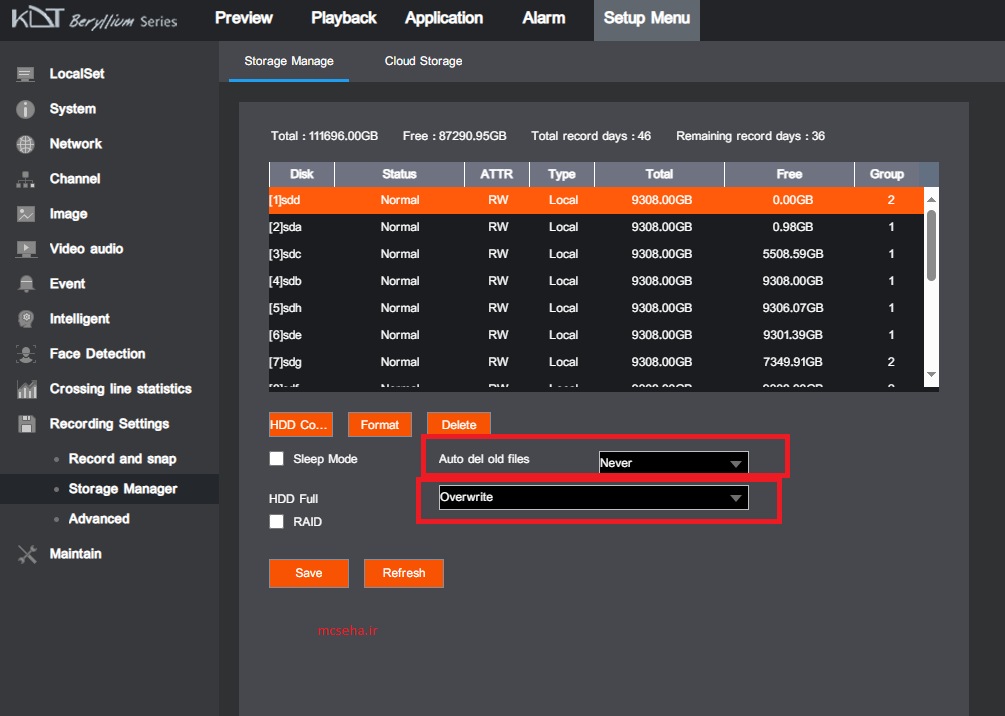Click the Crossing line statistics chart icon
The height and width of the screenshot is (716, 1005).
pos(26,389)
